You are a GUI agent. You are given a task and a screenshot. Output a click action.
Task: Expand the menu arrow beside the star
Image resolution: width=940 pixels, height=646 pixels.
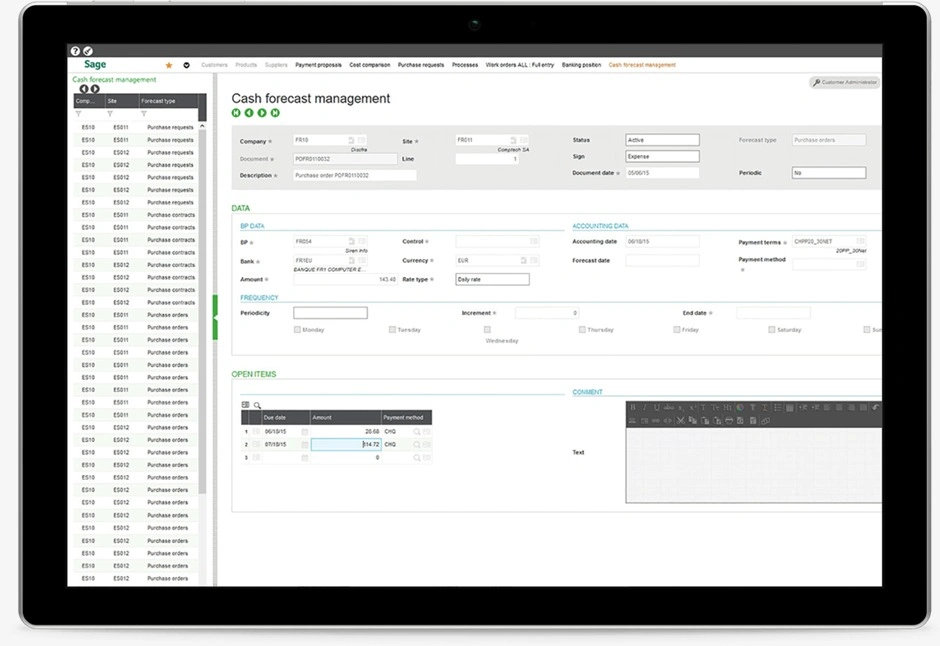tap(187, 65)
